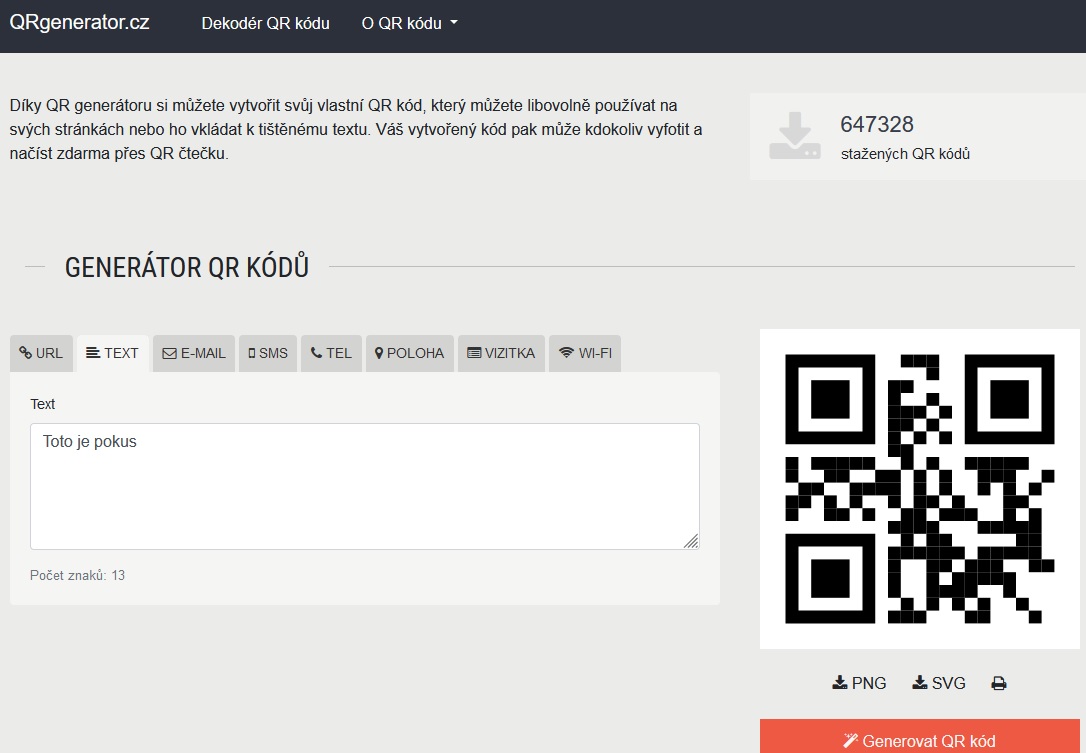Click Generovat QR kód button
The width and height of the screenshot is (1086, 753).
pos(920,737)
